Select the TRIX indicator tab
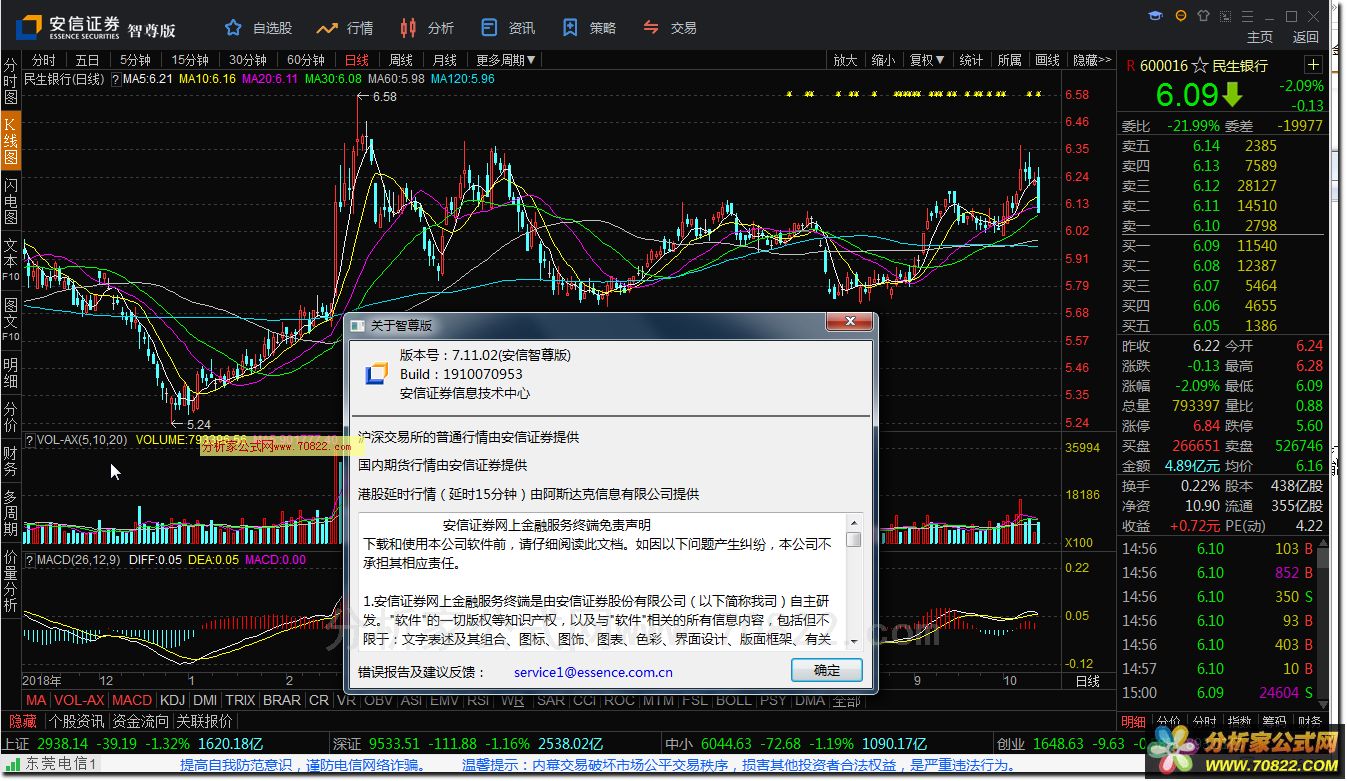The height and width of the screenshot is (781, 1347). pos(240,701)
